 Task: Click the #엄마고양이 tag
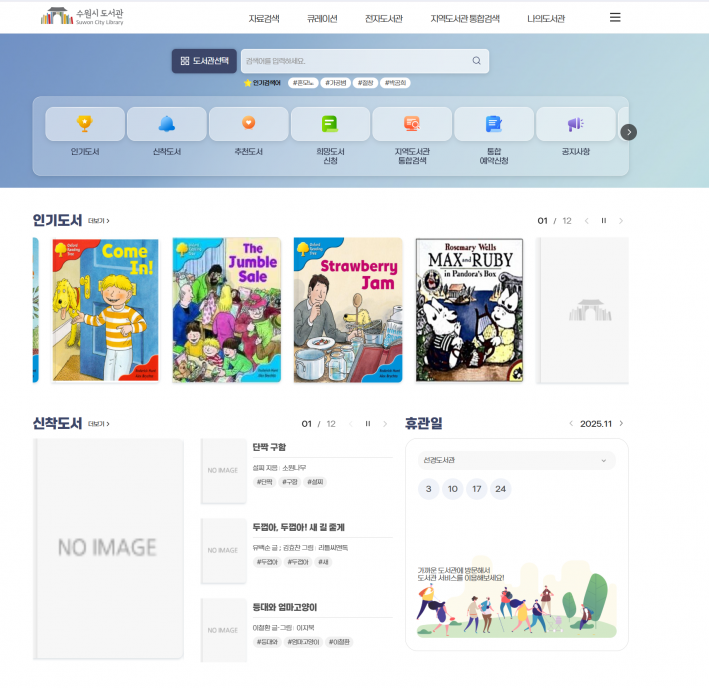[x=303, y=642]
